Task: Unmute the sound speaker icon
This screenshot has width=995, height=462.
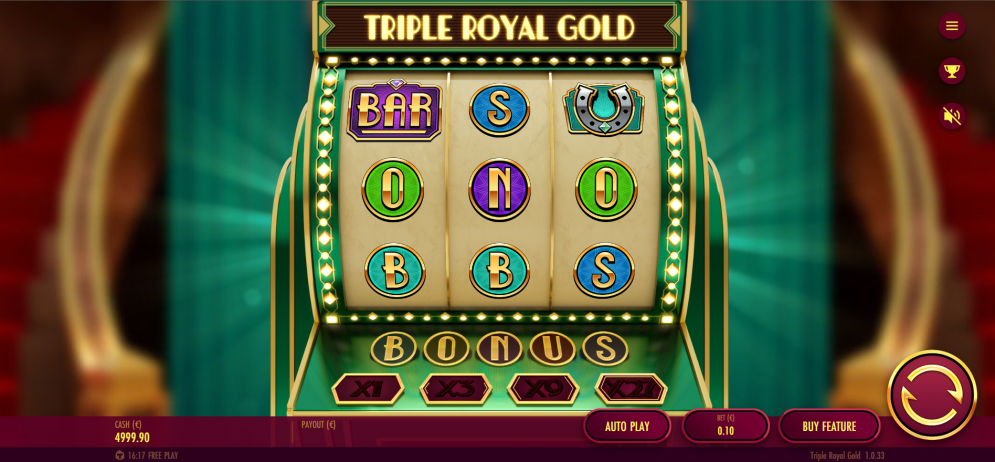Action: 951,116
